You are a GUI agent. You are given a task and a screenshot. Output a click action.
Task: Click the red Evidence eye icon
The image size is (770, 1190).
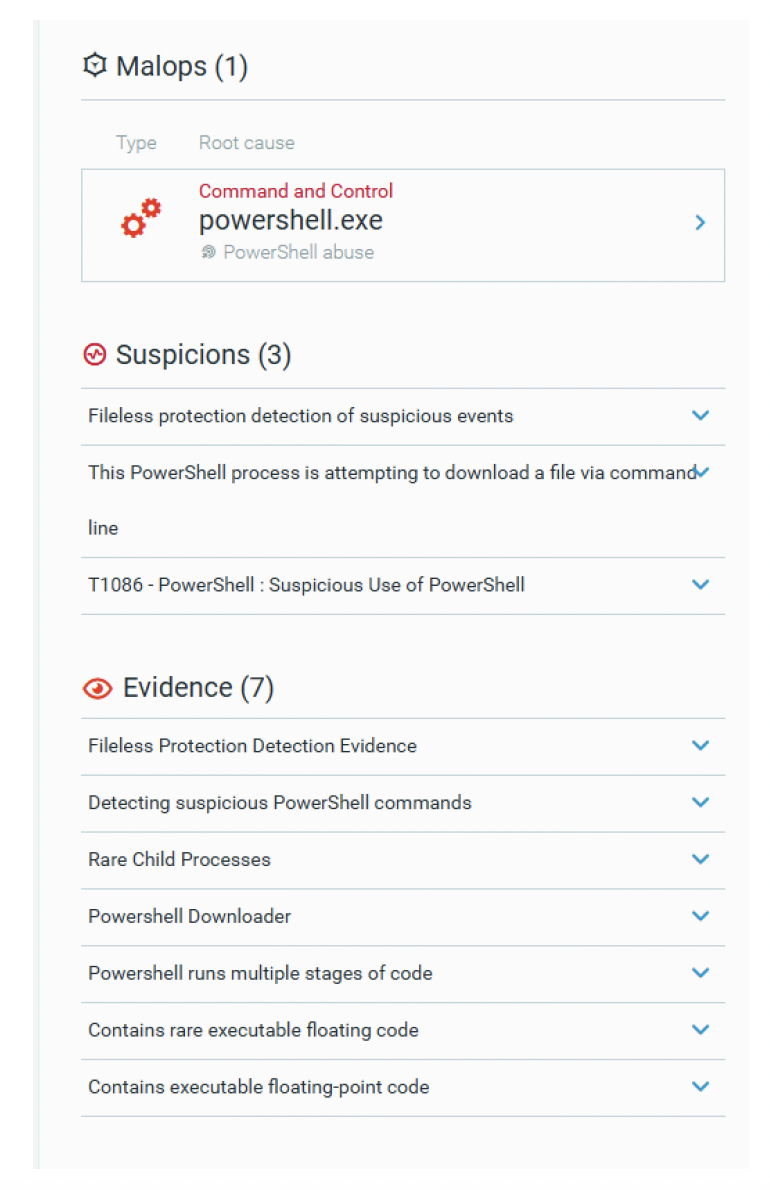[97, 688]
